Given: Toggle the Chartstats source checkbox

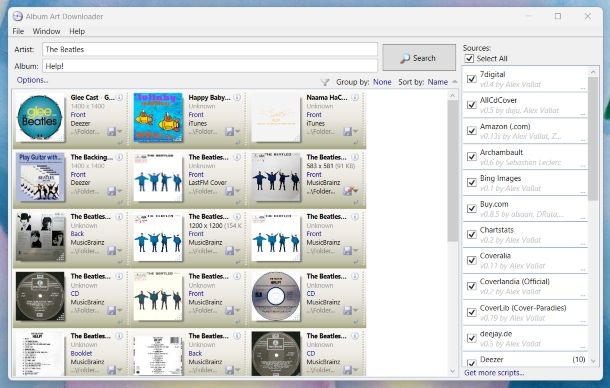Looking at the screenshot, I should click(x=472, y=234).
